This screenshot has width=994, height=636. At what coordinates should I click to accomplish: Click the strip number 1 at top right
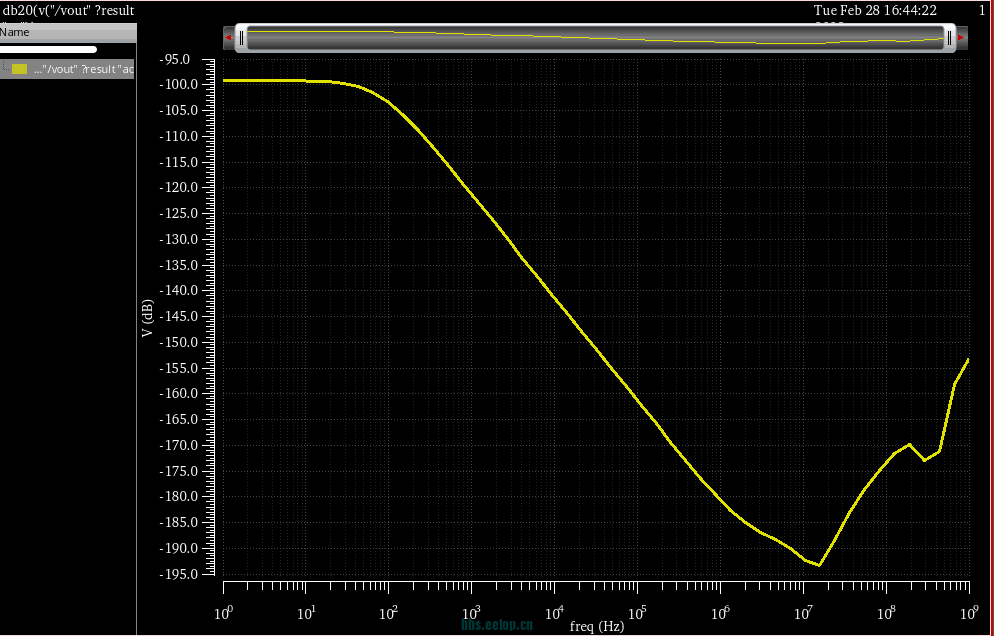point(981,10)
